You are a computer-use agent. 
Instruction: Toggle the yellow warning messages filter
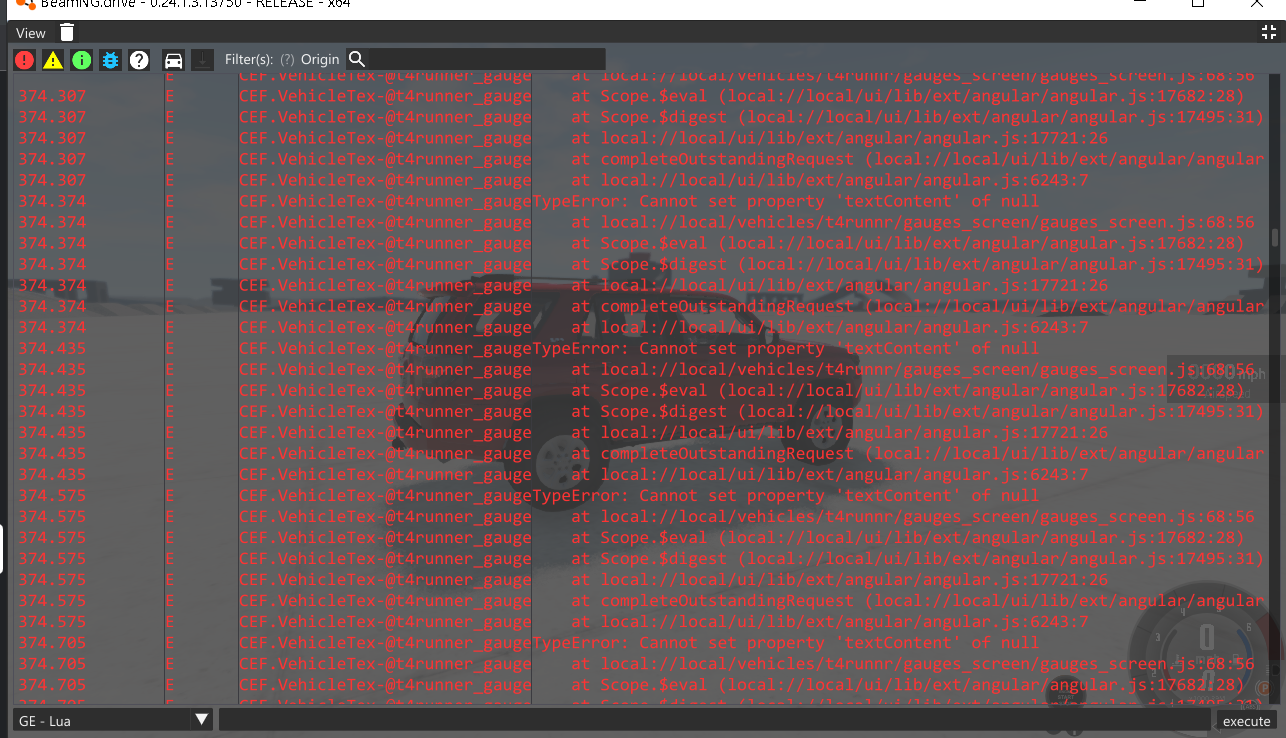[x=53, y=60]
